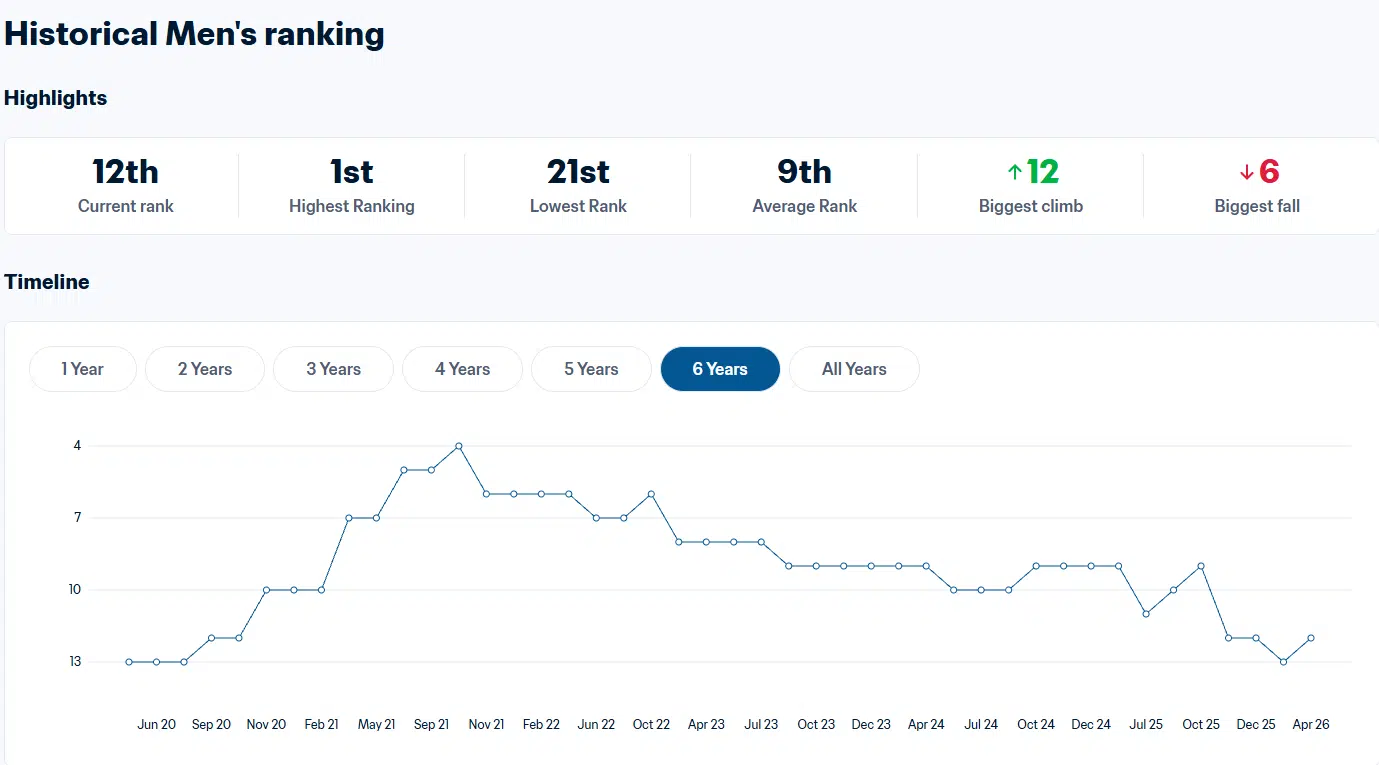
Task: Select the data point above Jun 20
Action: coord(157,662)
